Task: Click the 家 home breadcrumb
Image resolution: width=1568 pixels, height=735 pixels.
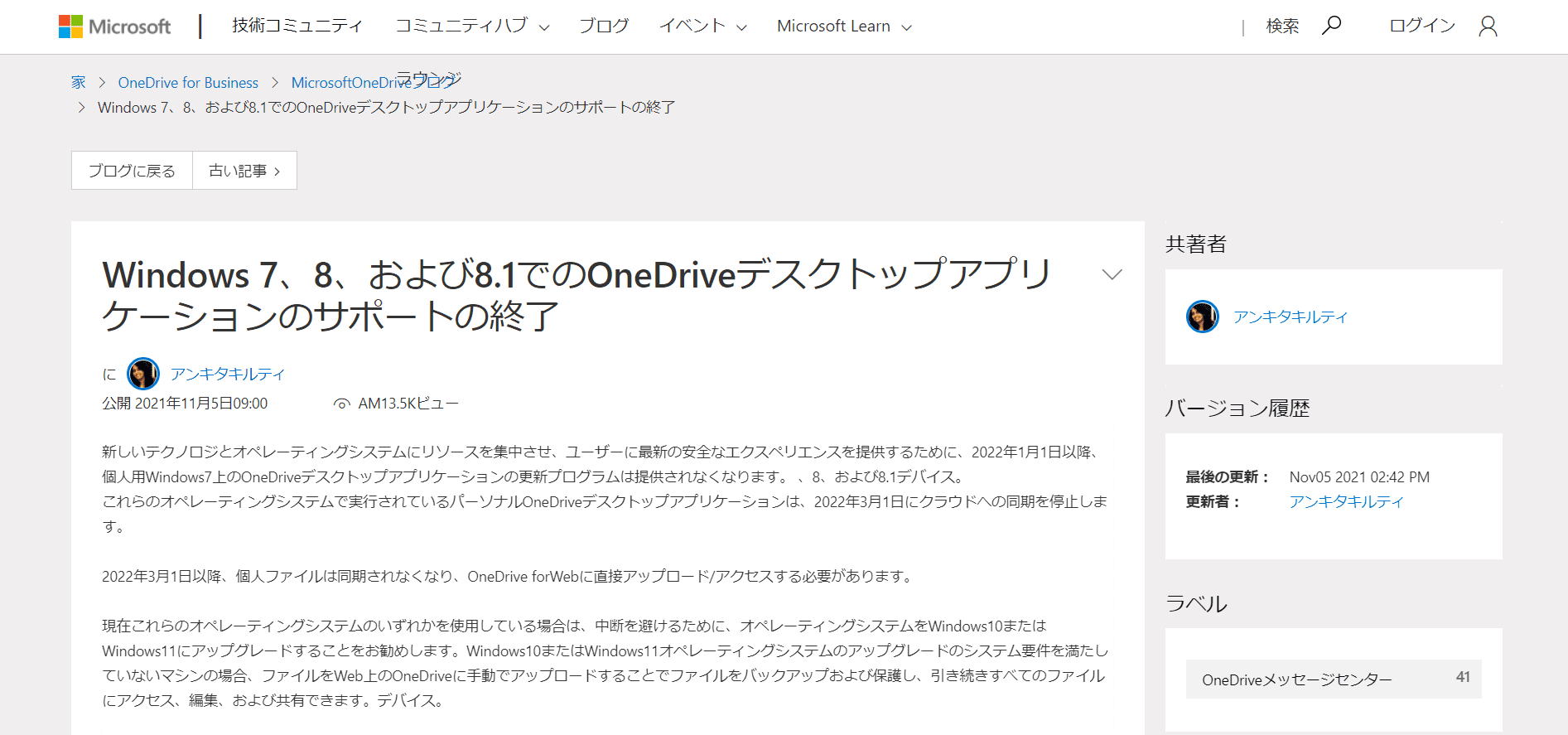Action: tap(79, 83)
